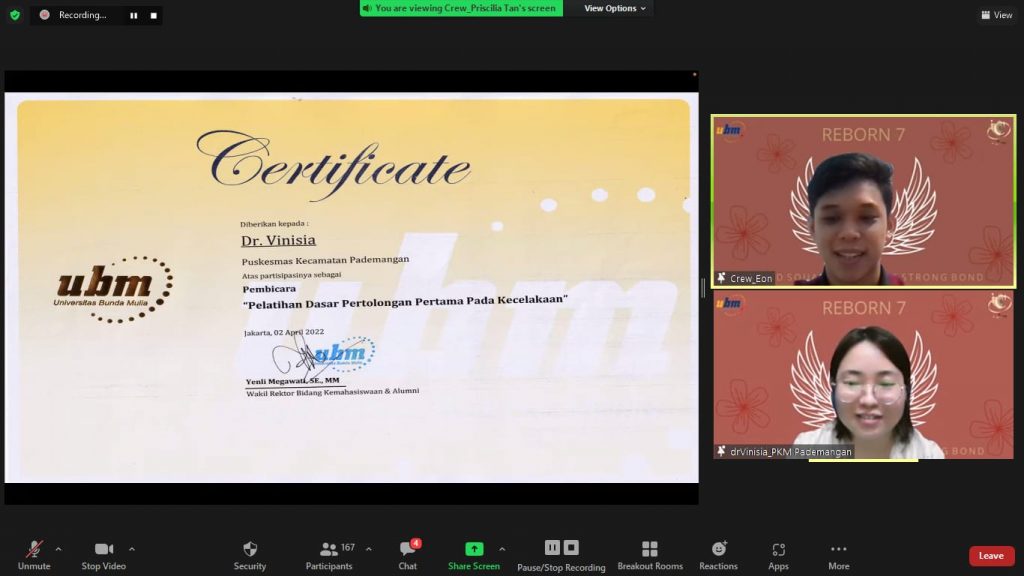
Task: Click the "Dr. Vinisia" name on certificate
Action: coord(279,240)
